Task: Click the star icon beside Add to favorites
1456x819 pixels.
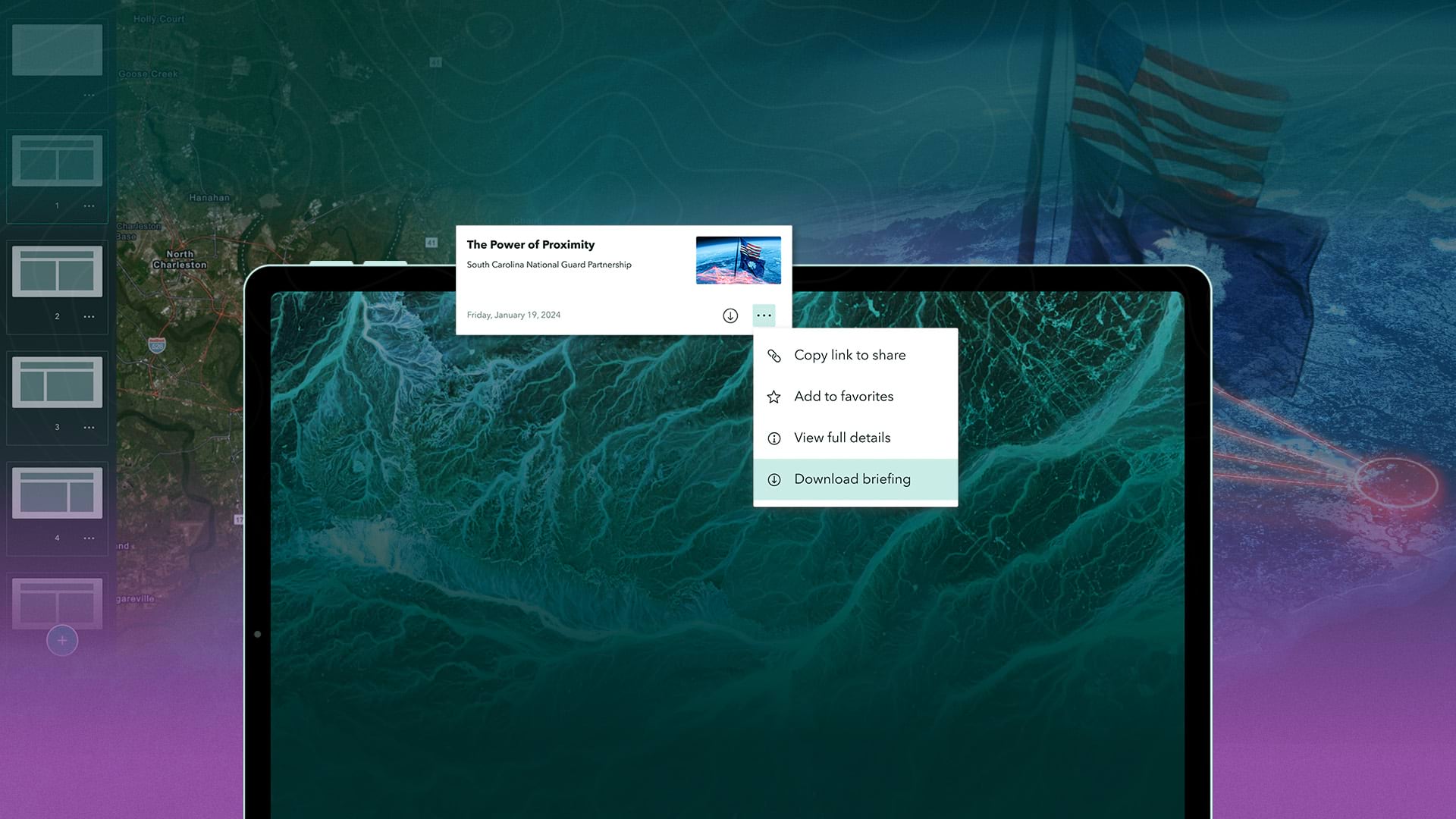Action: tap(774, 397)
